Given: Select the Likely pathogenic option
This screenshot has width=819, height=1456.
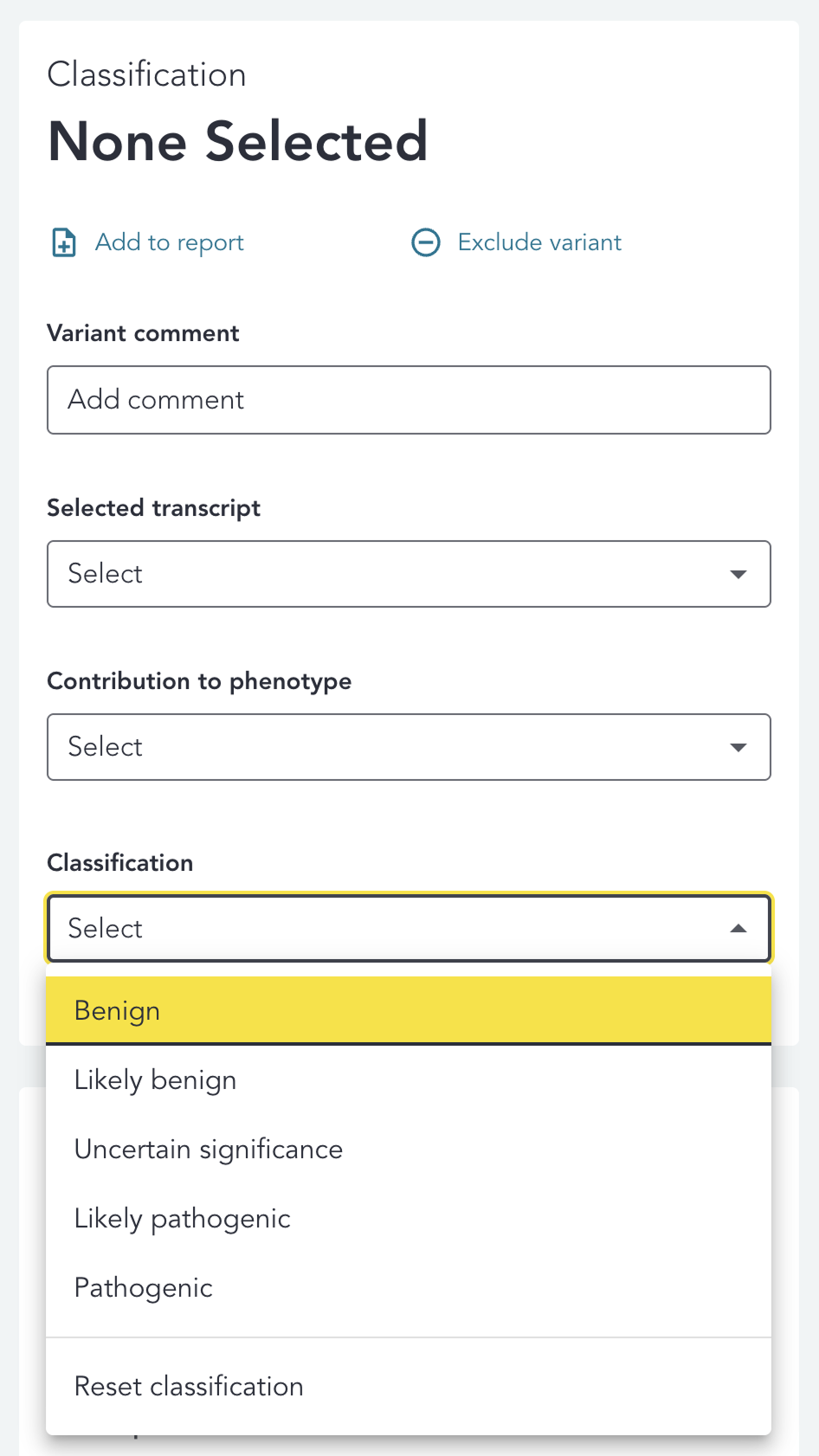Looking at the screenshot, I should [x=183, y=1219].
